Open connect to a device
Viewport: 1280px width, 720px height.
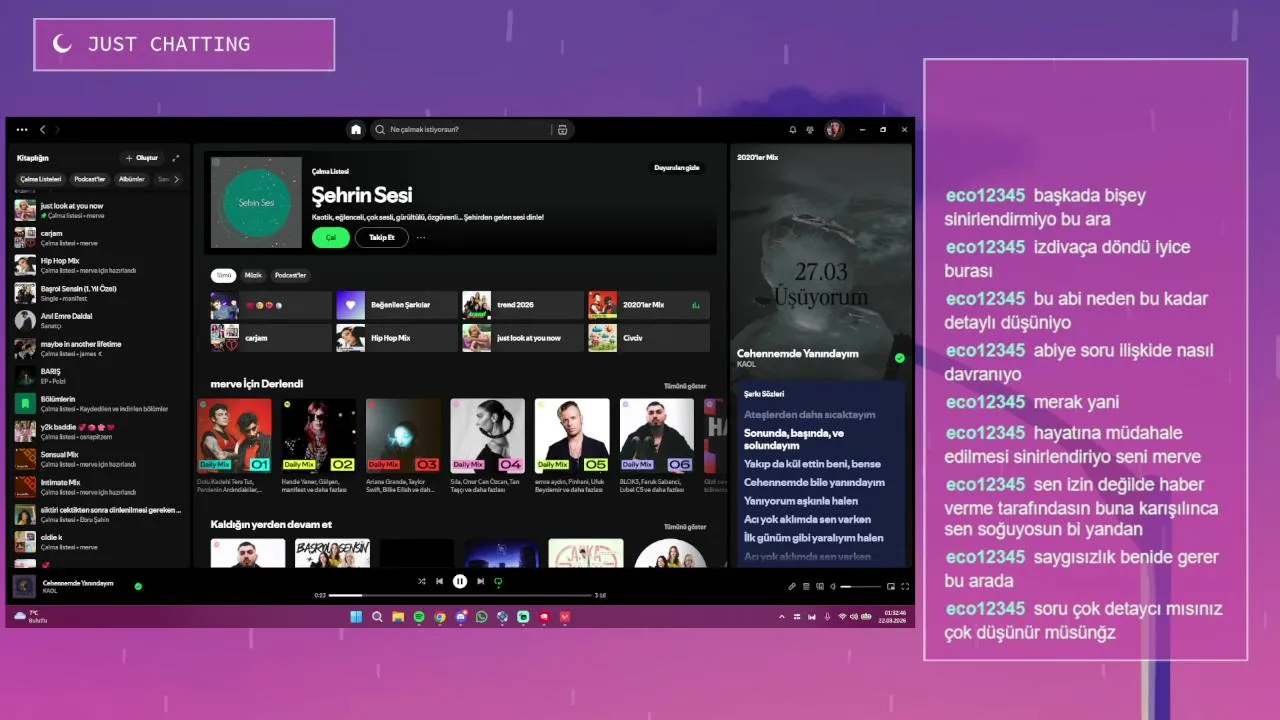pos(820,586)
